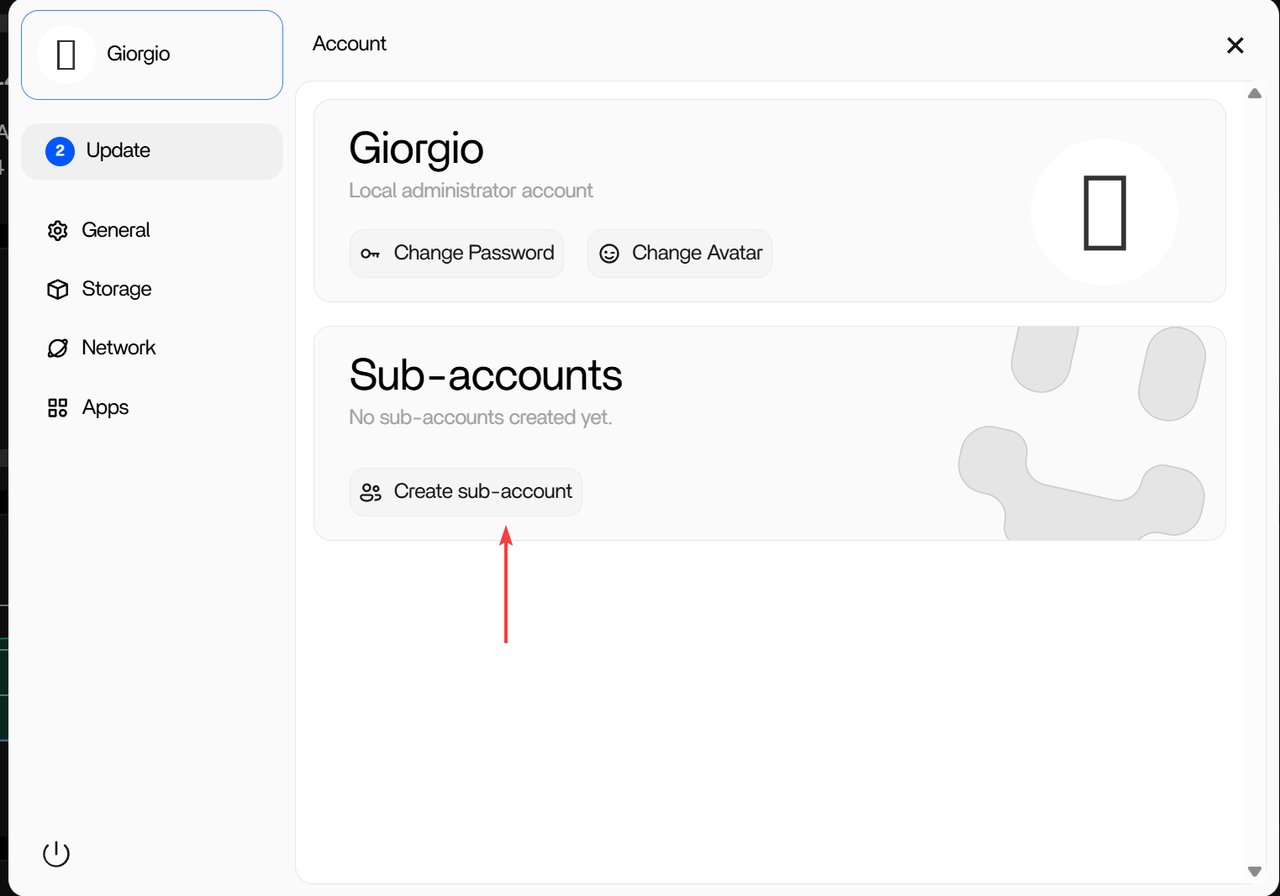Click the No sub-accounts created yet text

tap(480, 417)
